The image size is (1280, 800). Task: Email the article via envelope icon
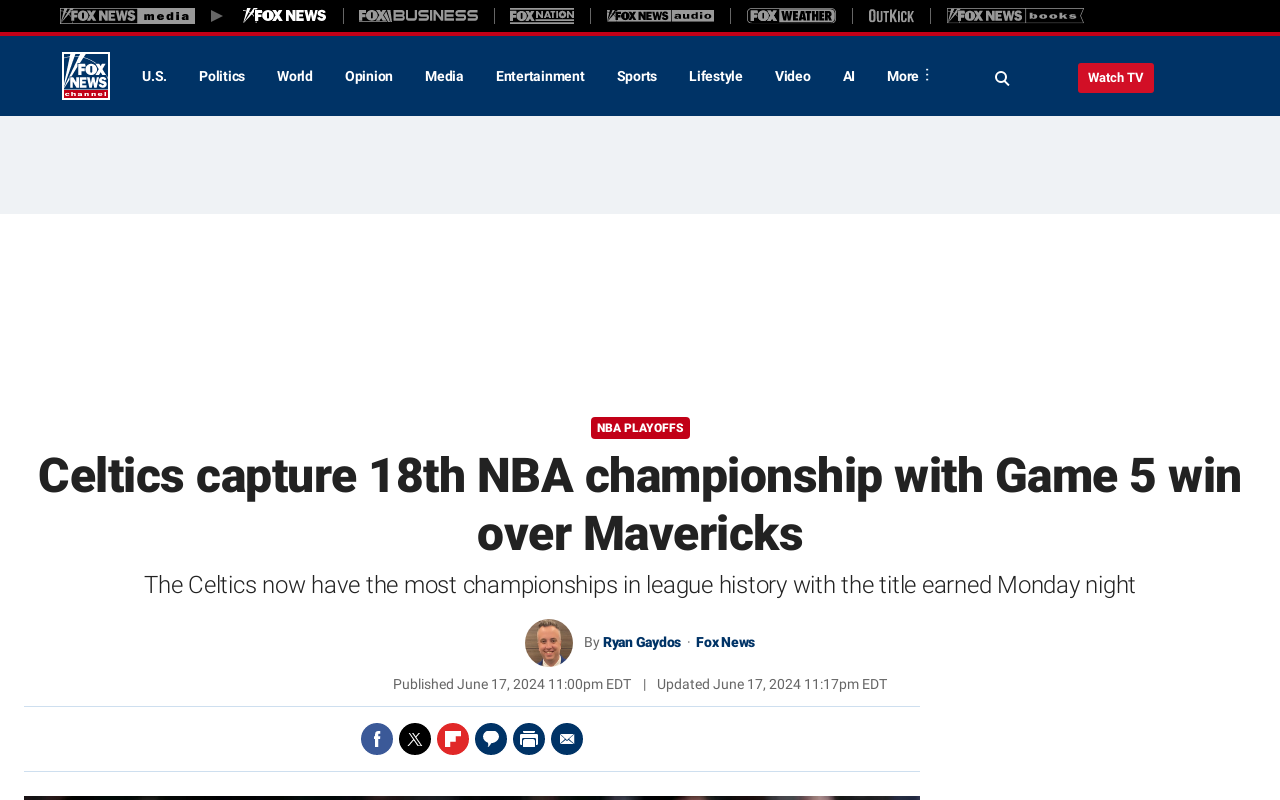point(567,739)
